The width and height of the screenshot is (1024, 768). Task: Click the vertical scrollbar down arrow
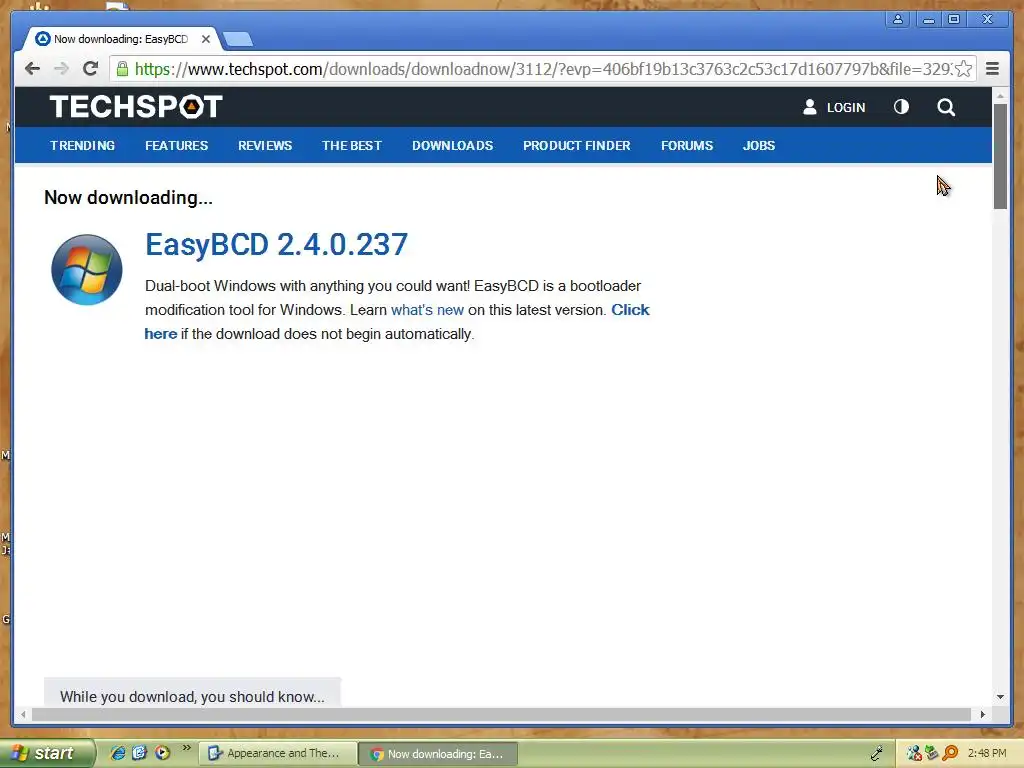tap(1000, 697)
